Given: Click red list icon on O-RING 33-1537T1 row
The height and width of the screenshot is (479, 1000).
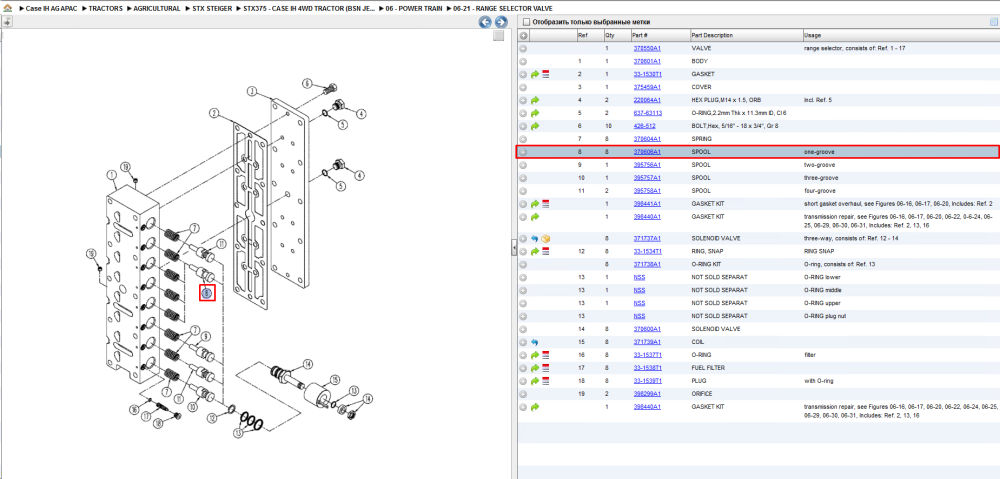Looking at the screenshot, I should point(546,355).
